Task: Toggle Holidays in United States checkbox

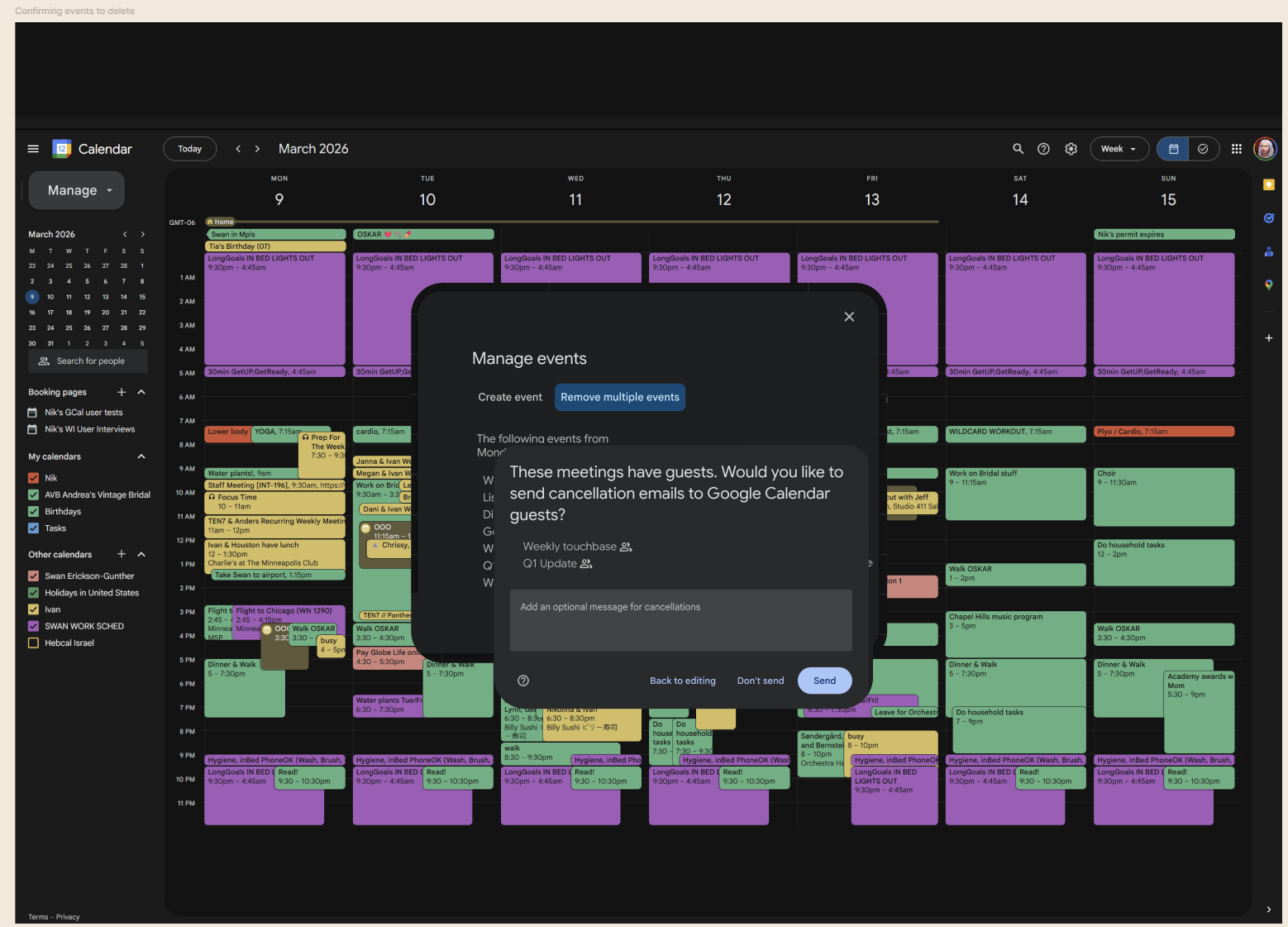Action: coord(34,593)
